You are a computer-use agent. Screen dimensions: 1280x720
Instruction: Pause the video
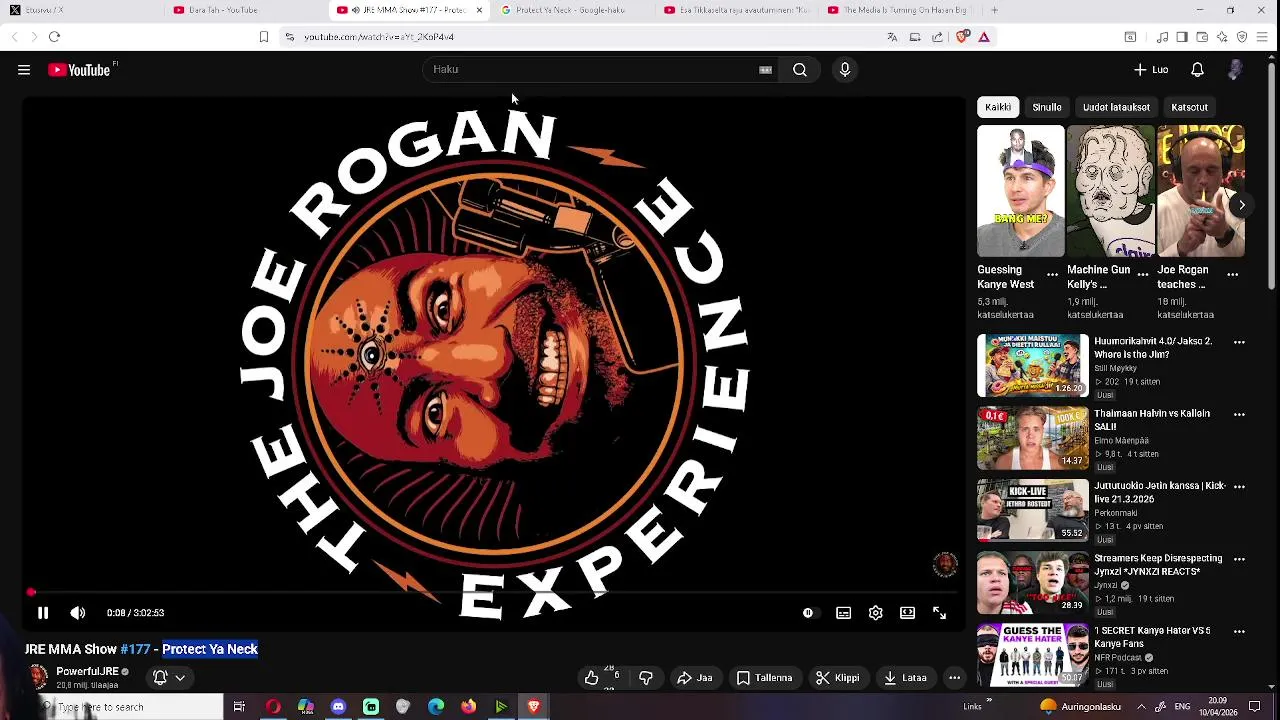[43, 613]
